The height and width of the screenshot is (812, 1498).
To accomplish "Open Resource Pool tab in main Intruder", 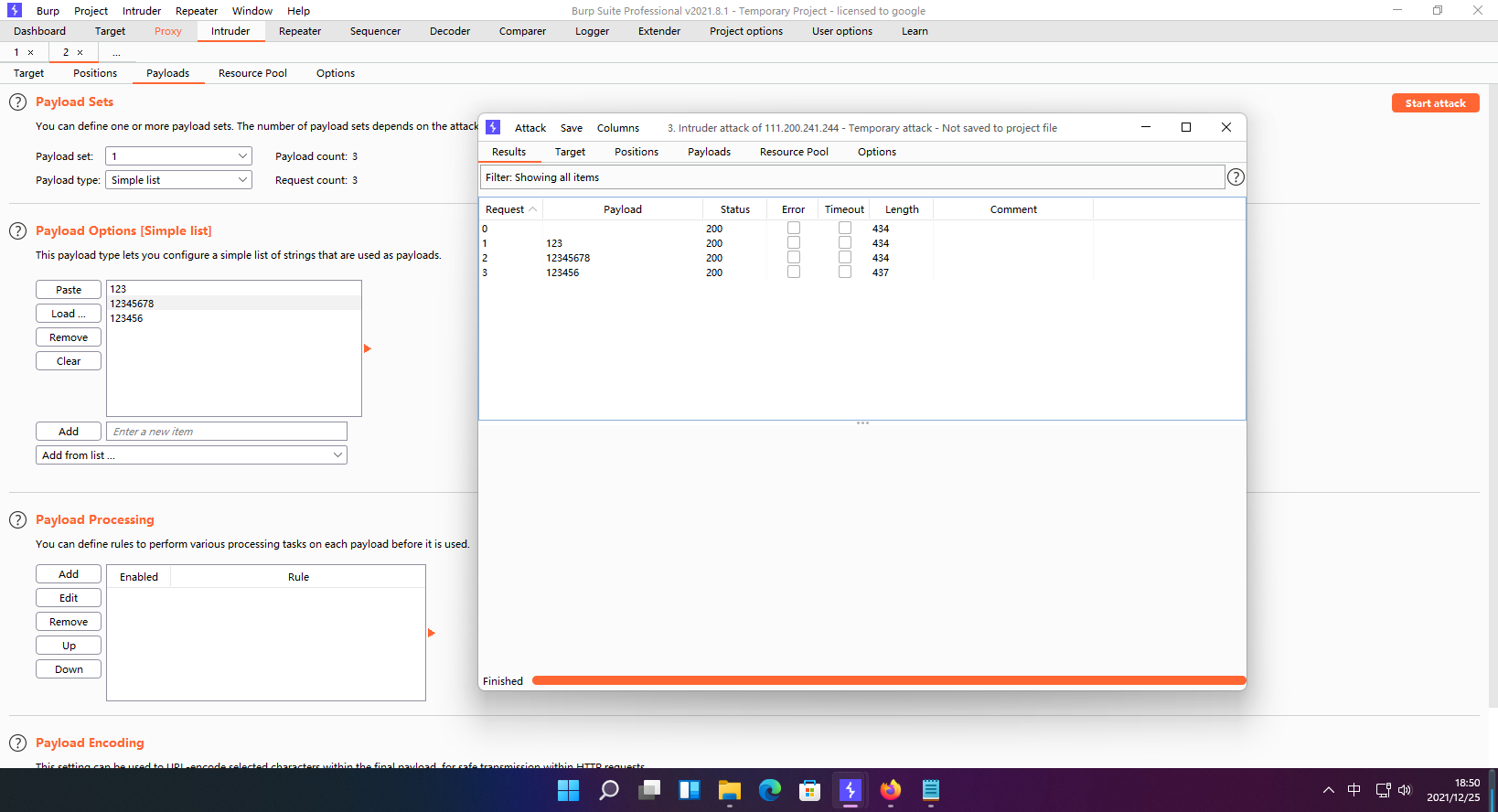I will tap(252, 73).
